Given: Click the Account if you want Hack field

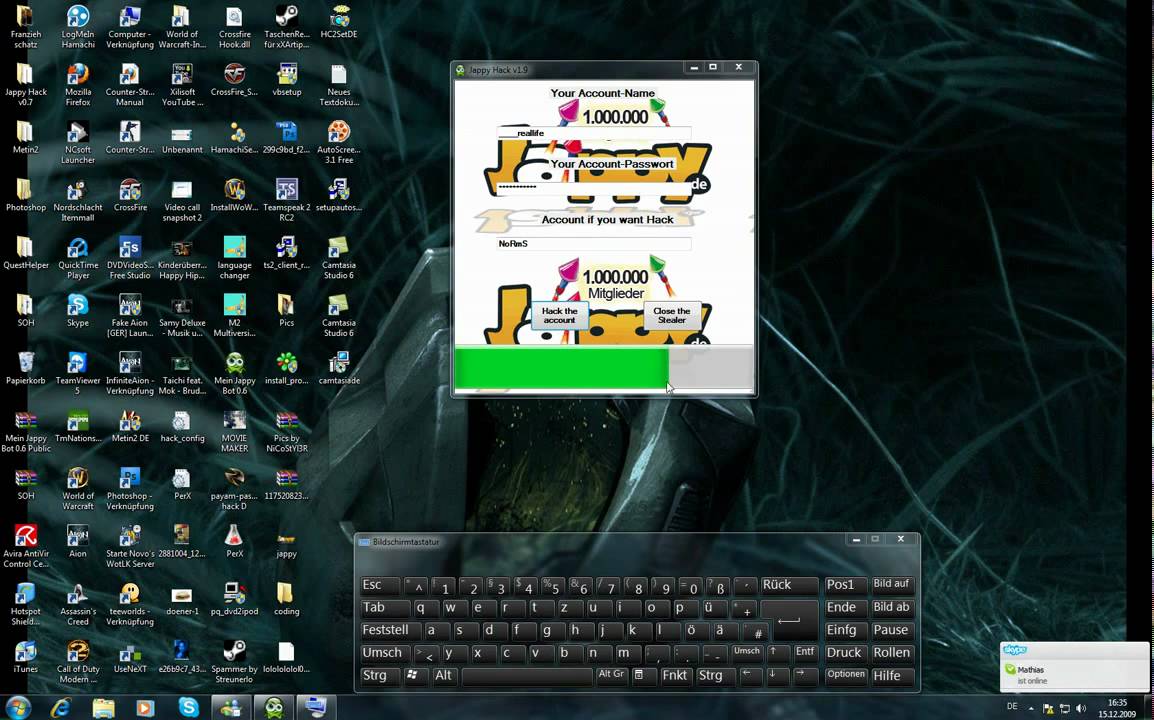Looking at the screenshot, I should click(x=594, y=244).
